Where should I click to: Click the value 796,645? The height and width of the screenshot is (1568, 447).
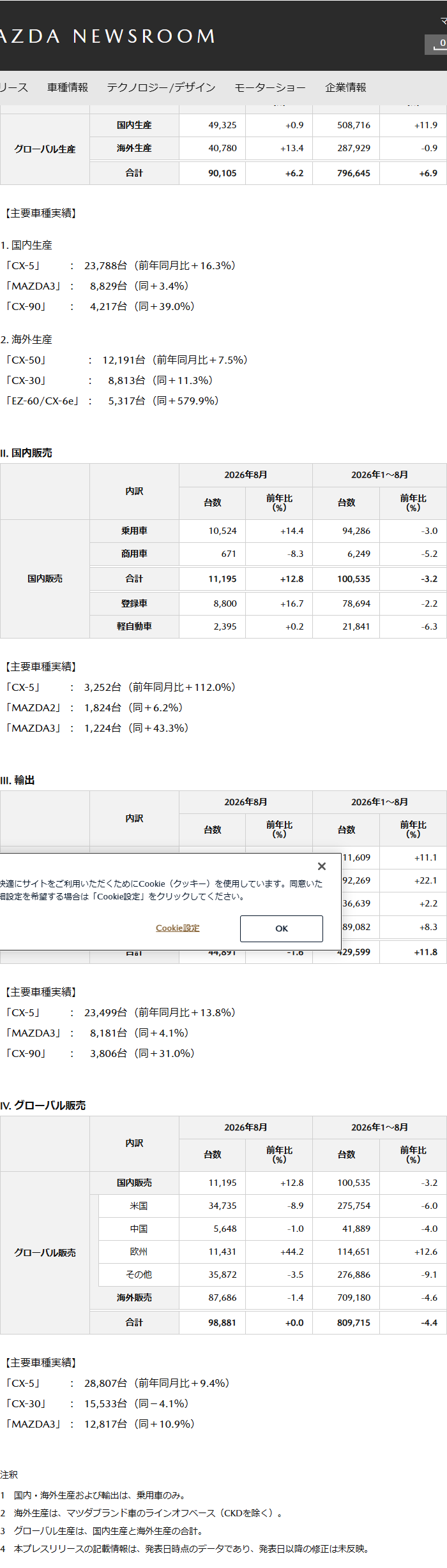point(354,173)
